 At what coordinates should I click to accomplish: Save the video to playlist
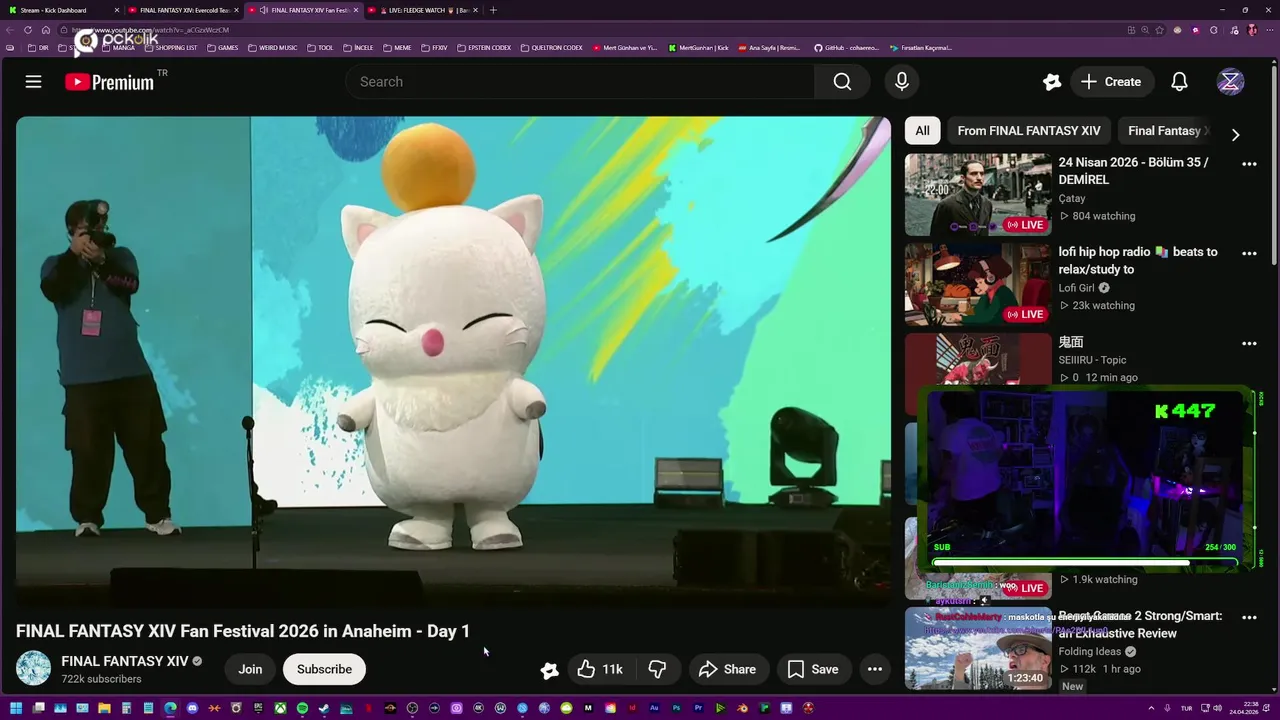tap(813, 669)
